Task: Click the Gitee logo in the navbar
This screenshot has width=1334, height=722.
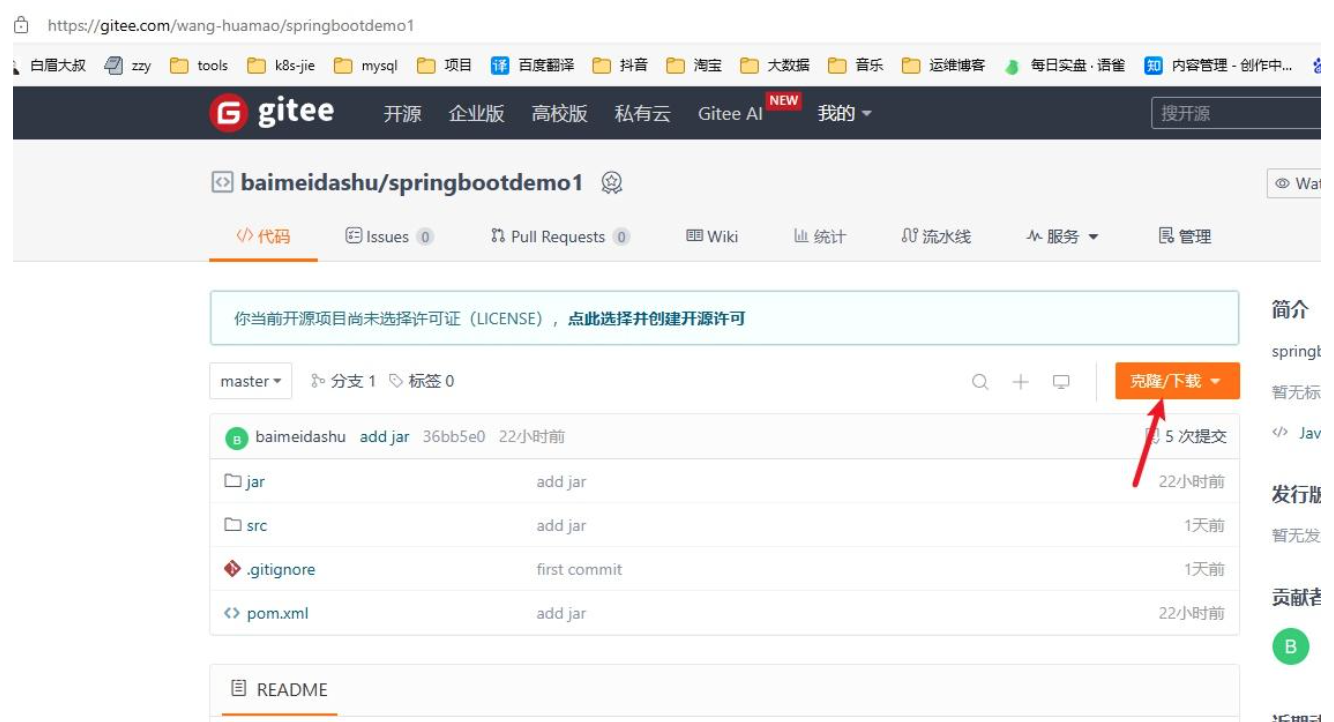Action: coord(271,112)
